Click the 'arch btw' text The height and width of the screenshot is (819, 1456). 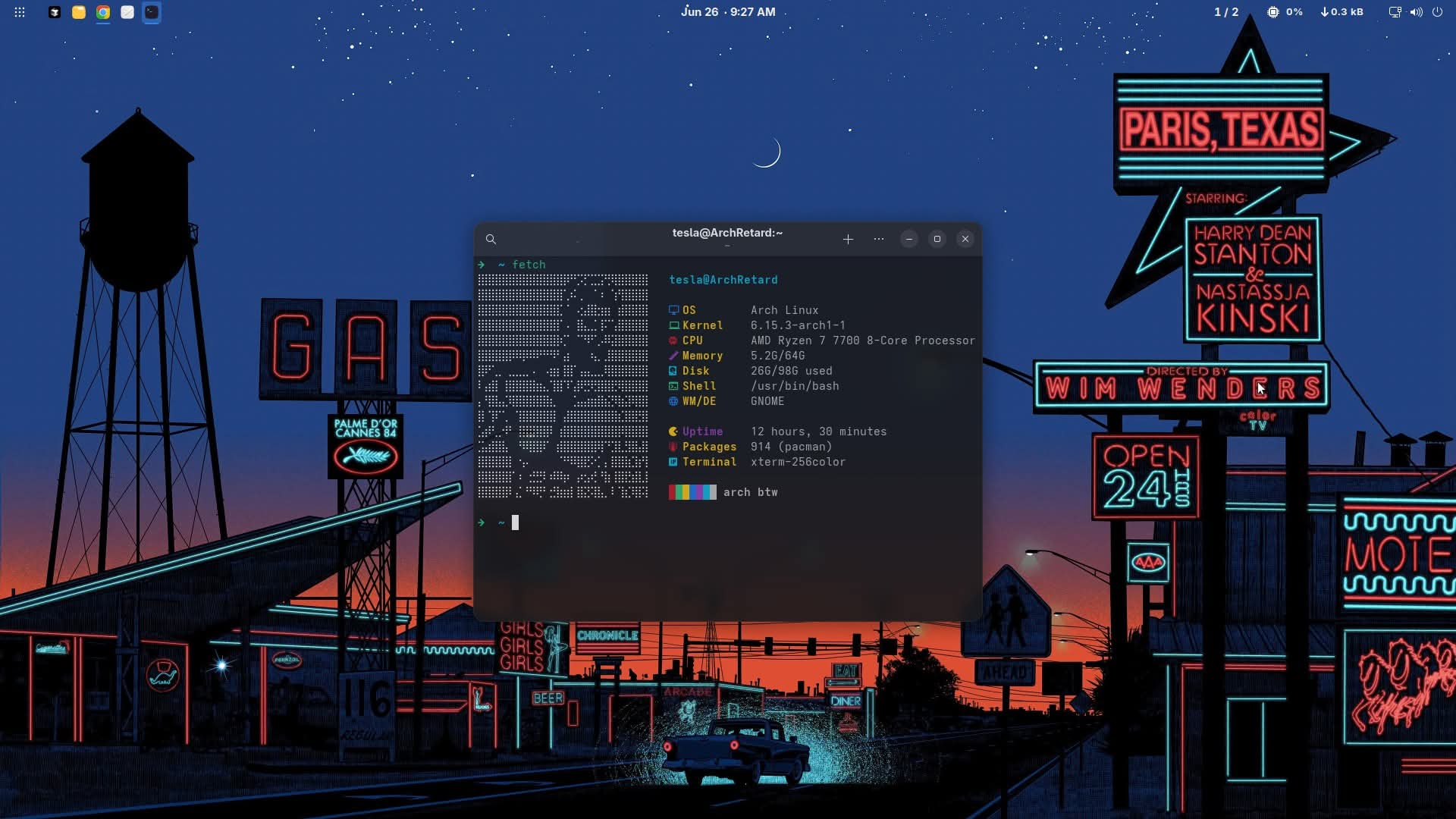tap(750, 492)
